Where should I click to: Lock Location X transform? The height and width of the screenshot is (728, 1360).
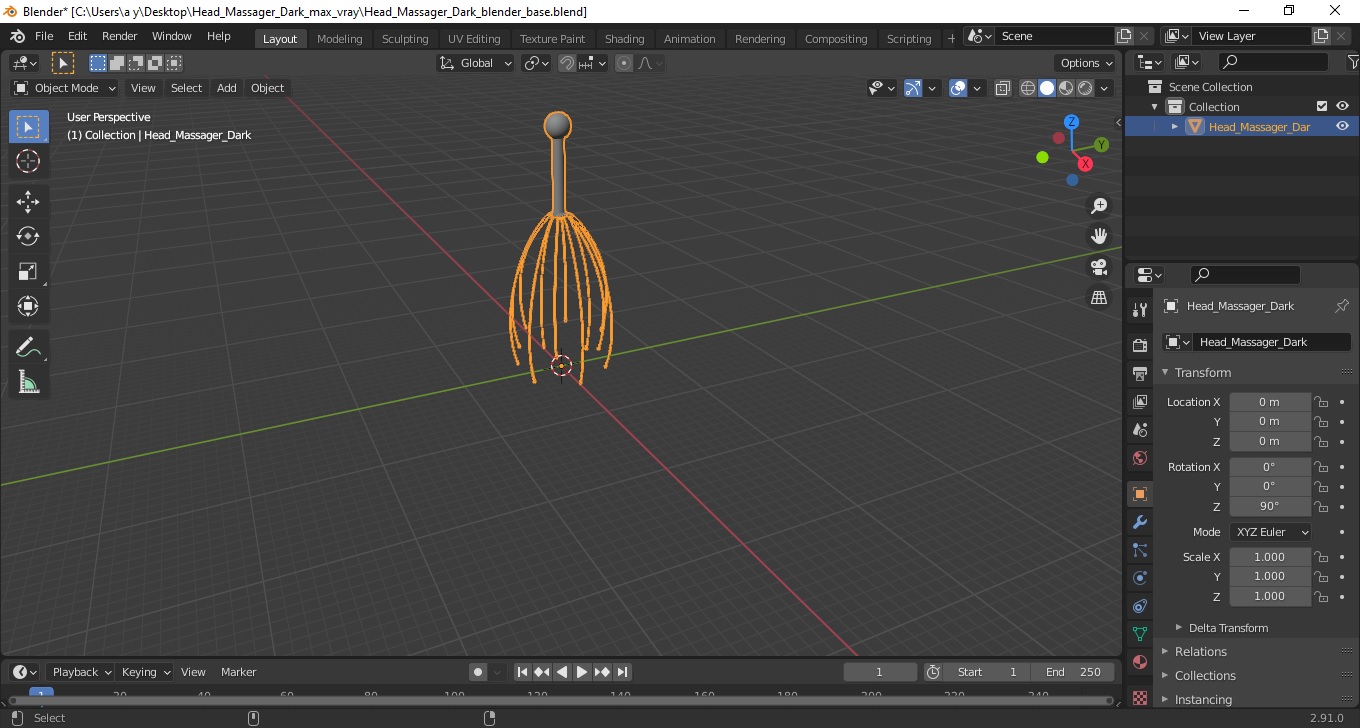(1321, 402)
